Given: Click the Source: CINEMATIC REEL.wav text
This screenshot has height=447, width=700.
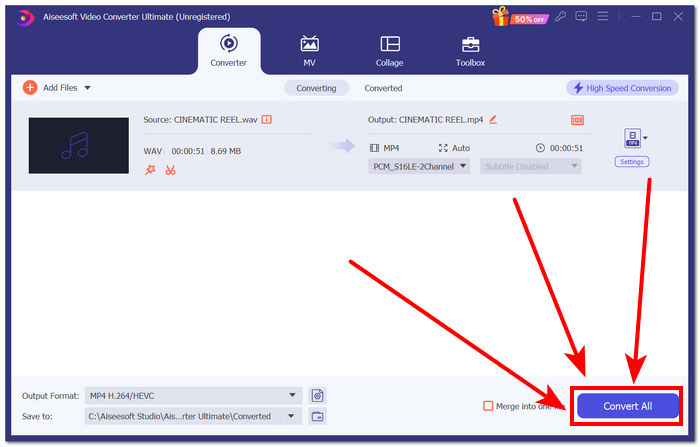Looking at the screenshot, I should pyautogui.click(x=200, y=120).
